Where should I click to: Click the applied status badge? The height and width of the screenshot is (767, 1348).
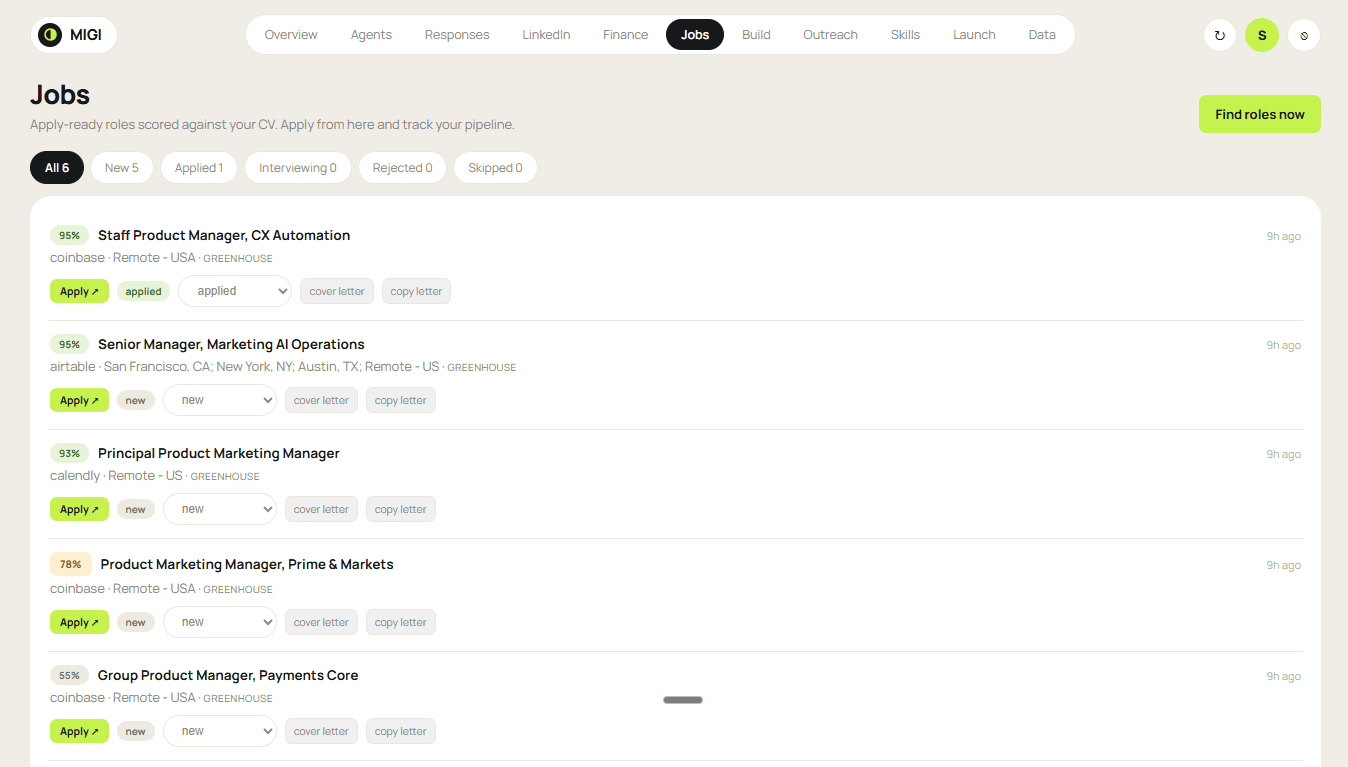click(143, 292)
